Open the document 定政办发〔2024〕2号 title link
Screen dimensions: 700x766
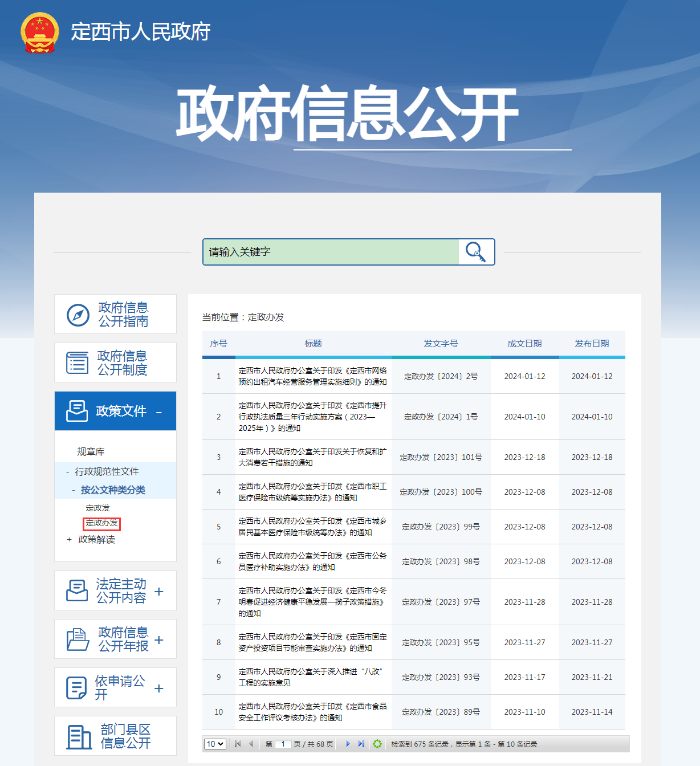[298, 376]
